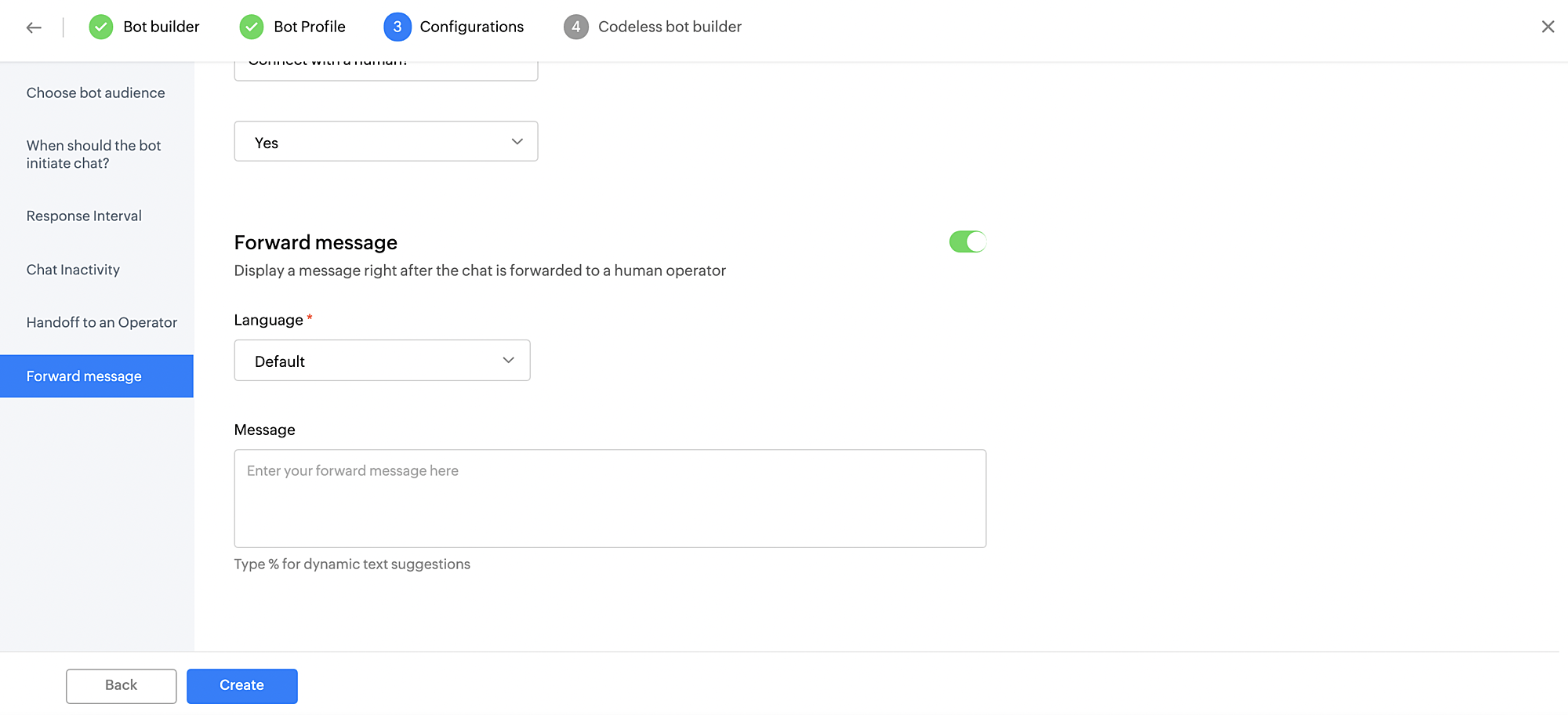Go to When should the bot initiate chat

click(93, 154)
